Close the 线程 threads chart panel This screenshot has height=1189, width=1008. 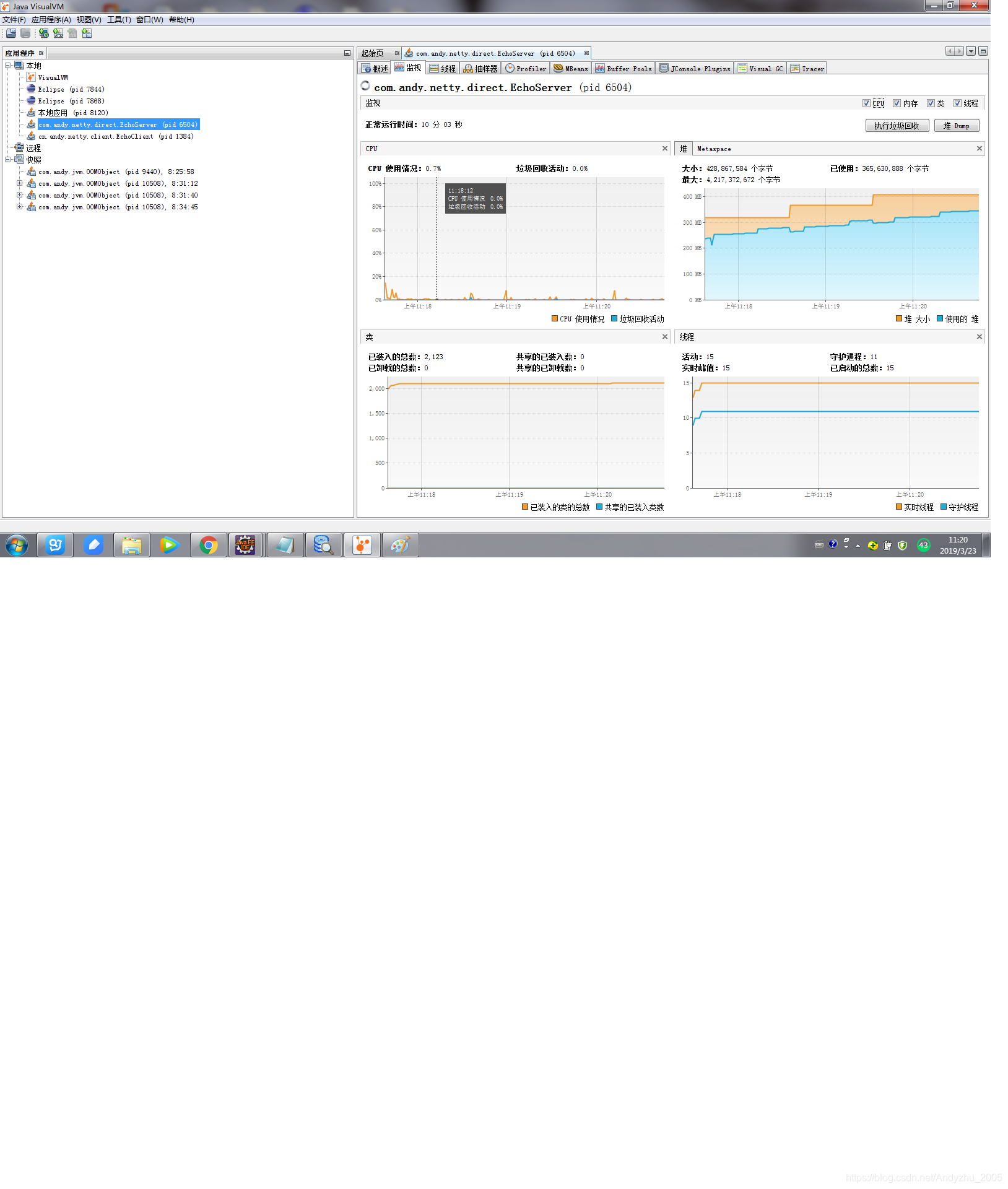(980, 337)
